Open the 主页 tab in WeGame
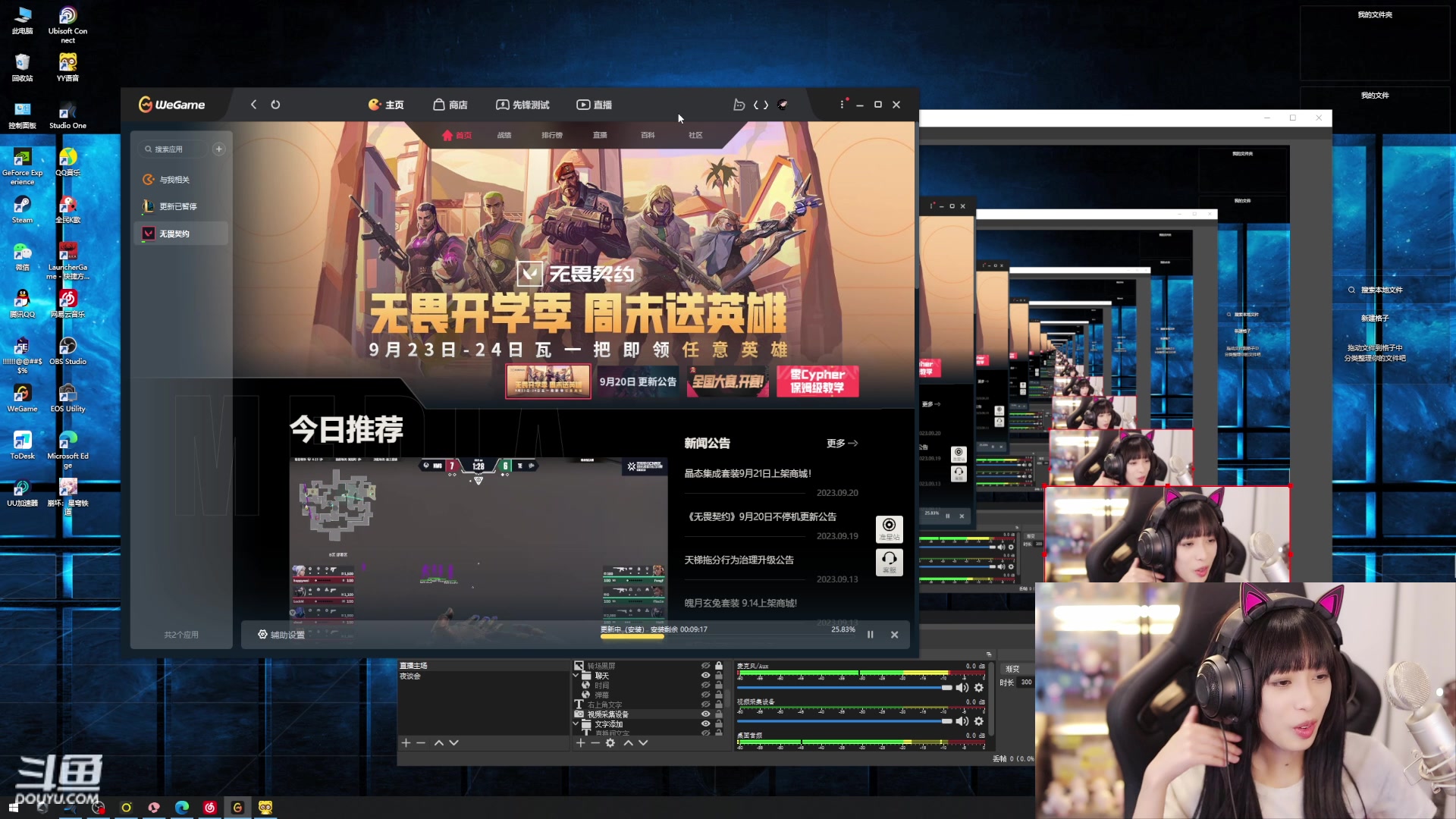The width and height of the screenshot is (1456, 819). 386,105
